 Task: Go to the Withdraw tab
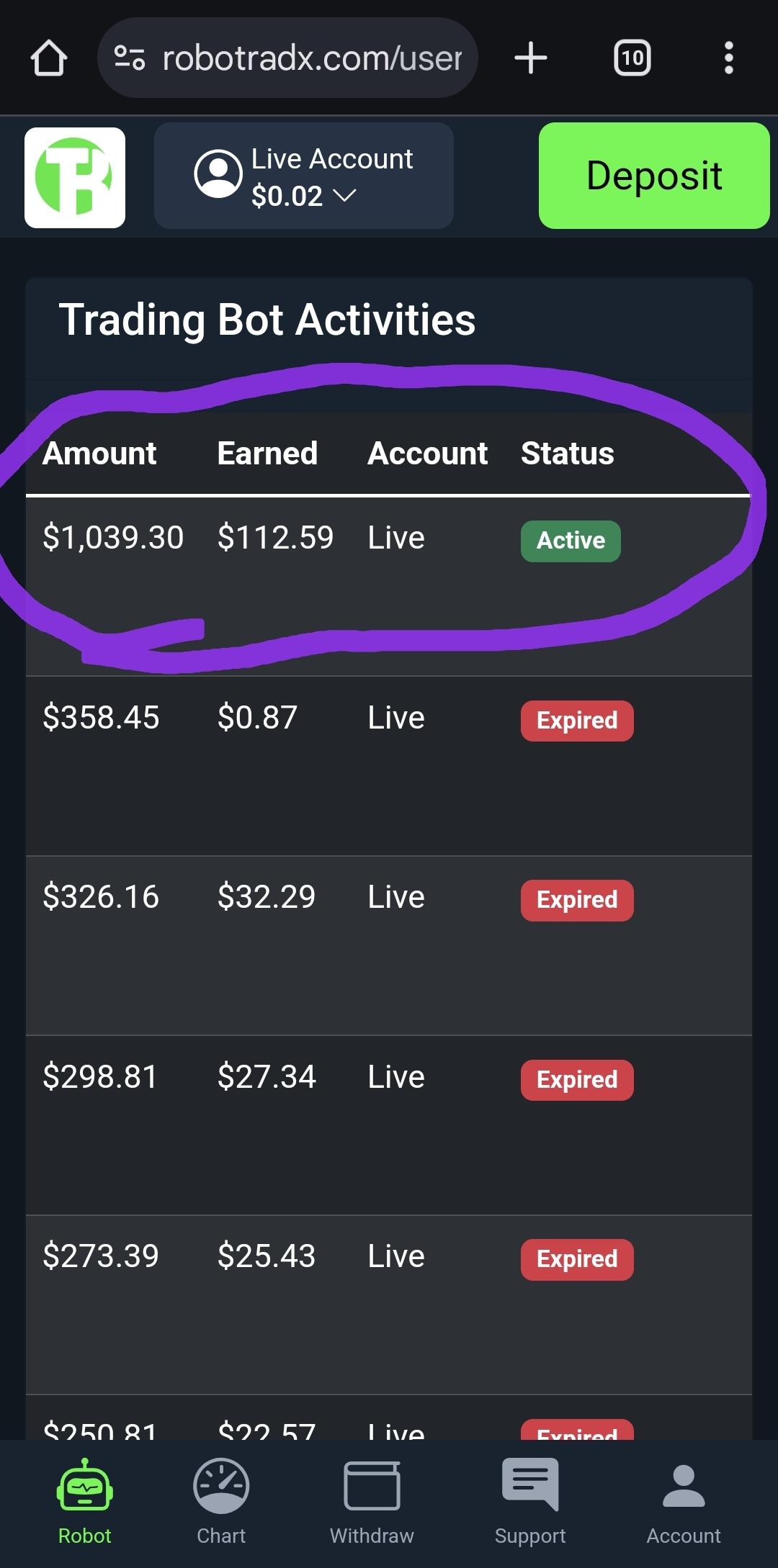[x=372, y=1502]
